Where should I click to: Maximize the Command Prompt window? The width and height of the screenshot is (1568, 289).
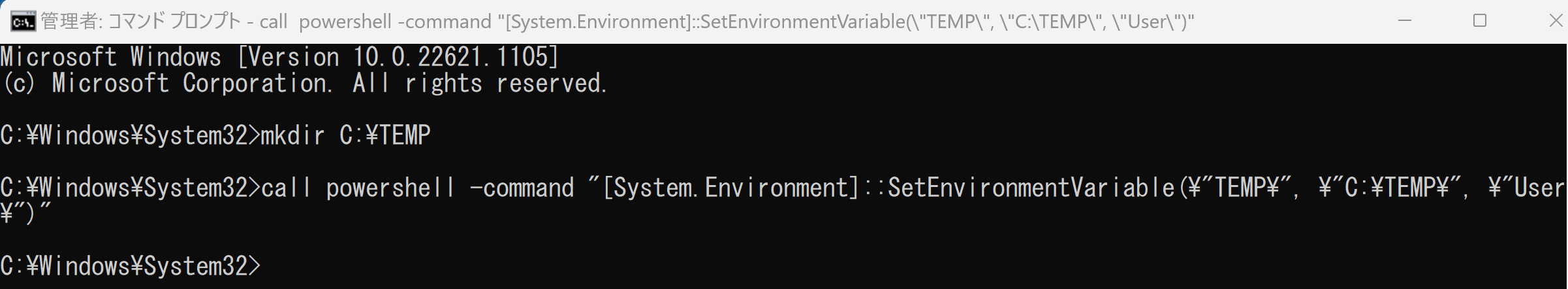[x=1480, y=21]
